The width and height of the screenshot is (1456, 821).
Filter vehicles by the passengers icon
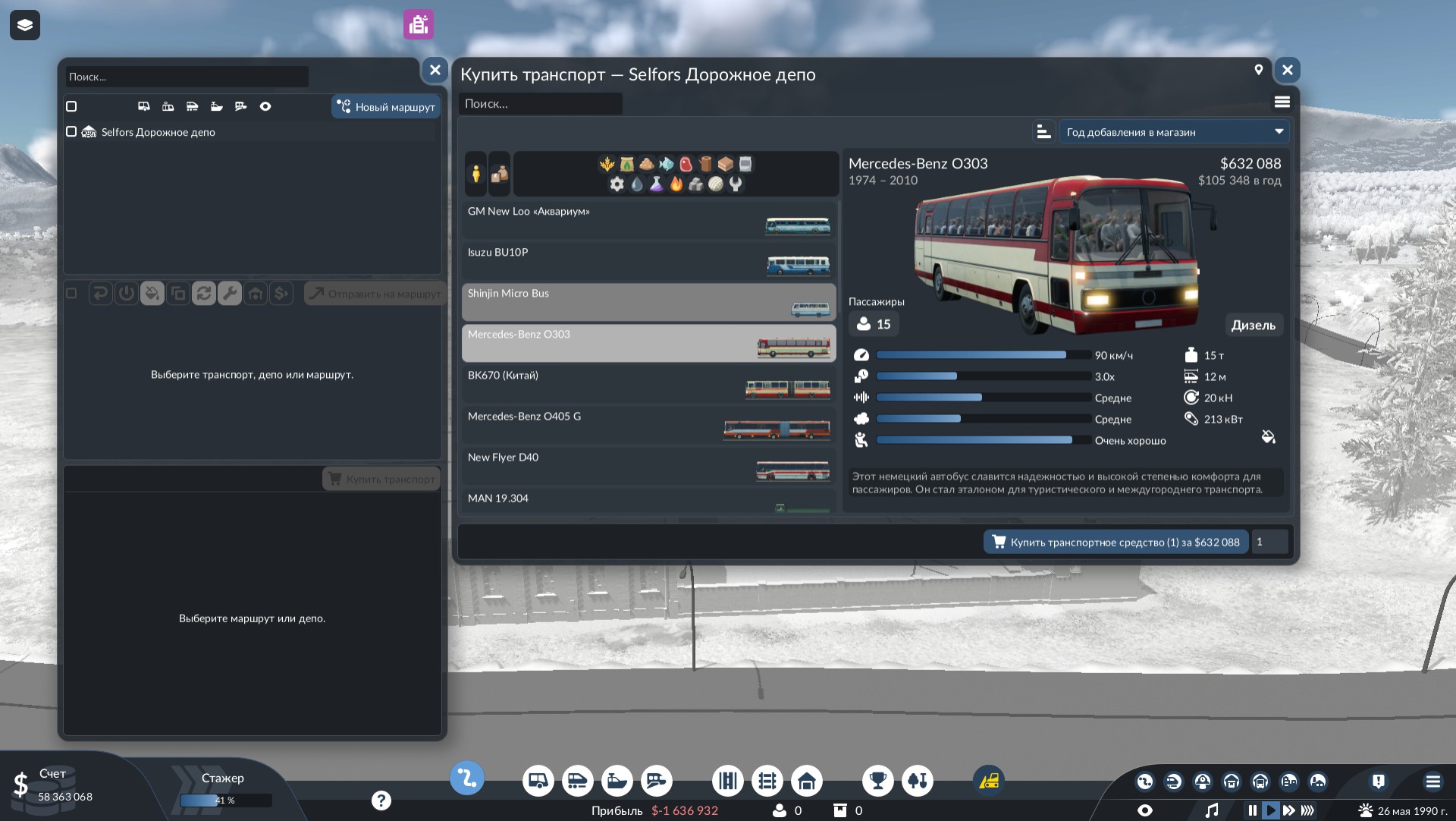pos(475,174)
